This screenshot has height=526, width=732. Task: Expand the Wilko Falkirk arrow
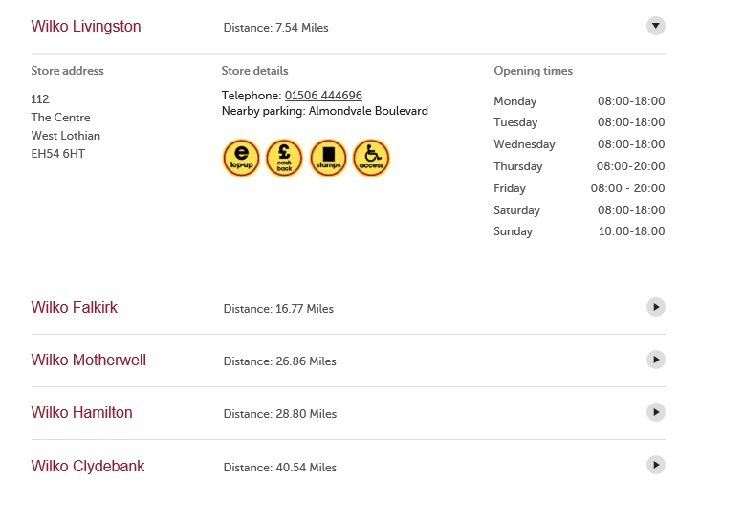pyautogui.click(x=655, y=307)
